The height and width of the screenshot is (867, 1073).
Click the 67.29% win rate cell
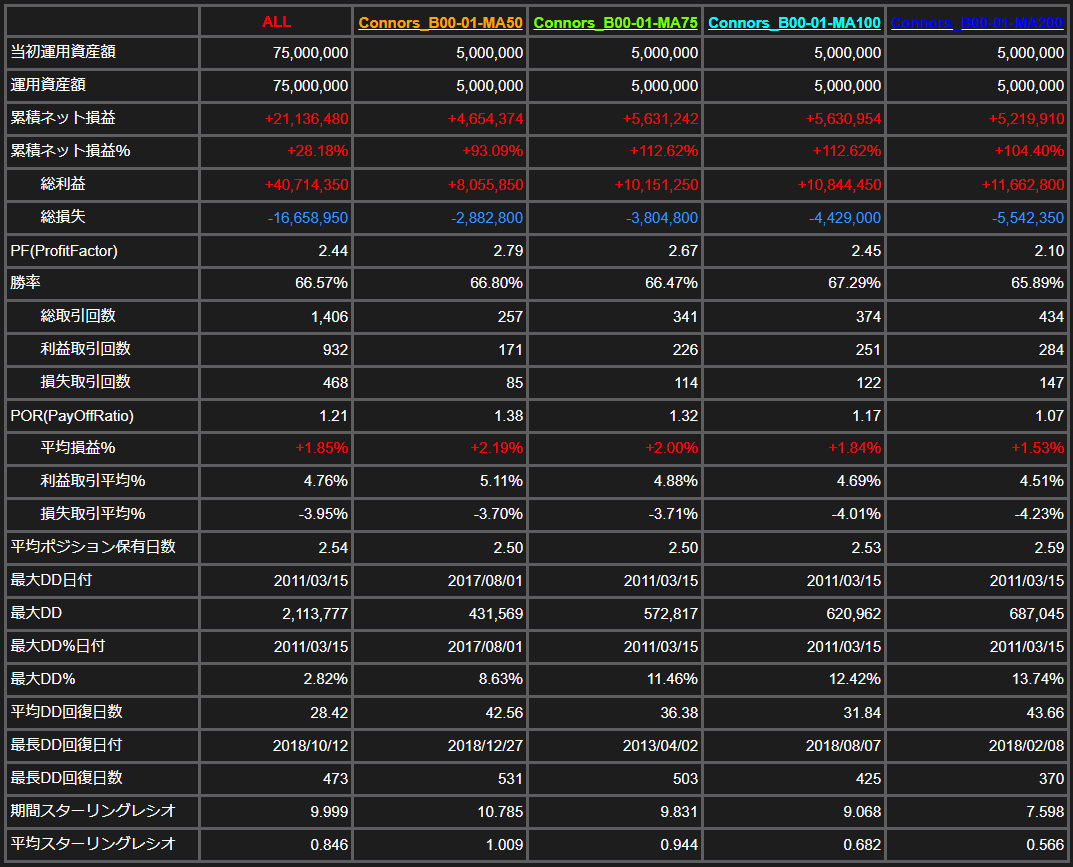pyautogui.click(x=854, y=283)
